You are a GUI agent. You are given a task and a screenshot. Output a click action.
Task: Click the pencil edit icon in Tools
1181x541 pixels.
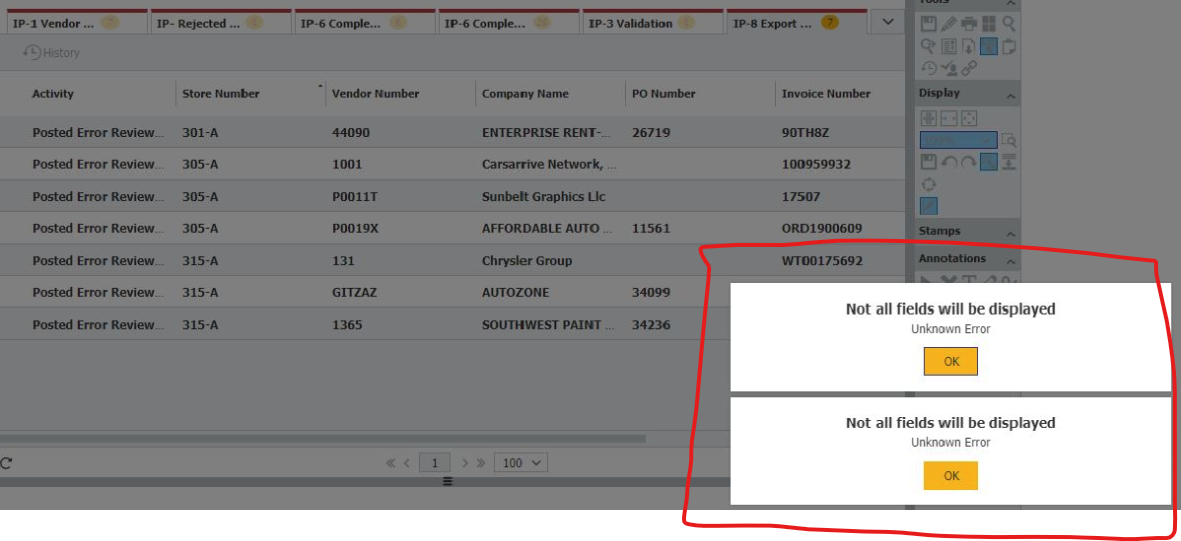pyautogui.click(x=948, y=24)
